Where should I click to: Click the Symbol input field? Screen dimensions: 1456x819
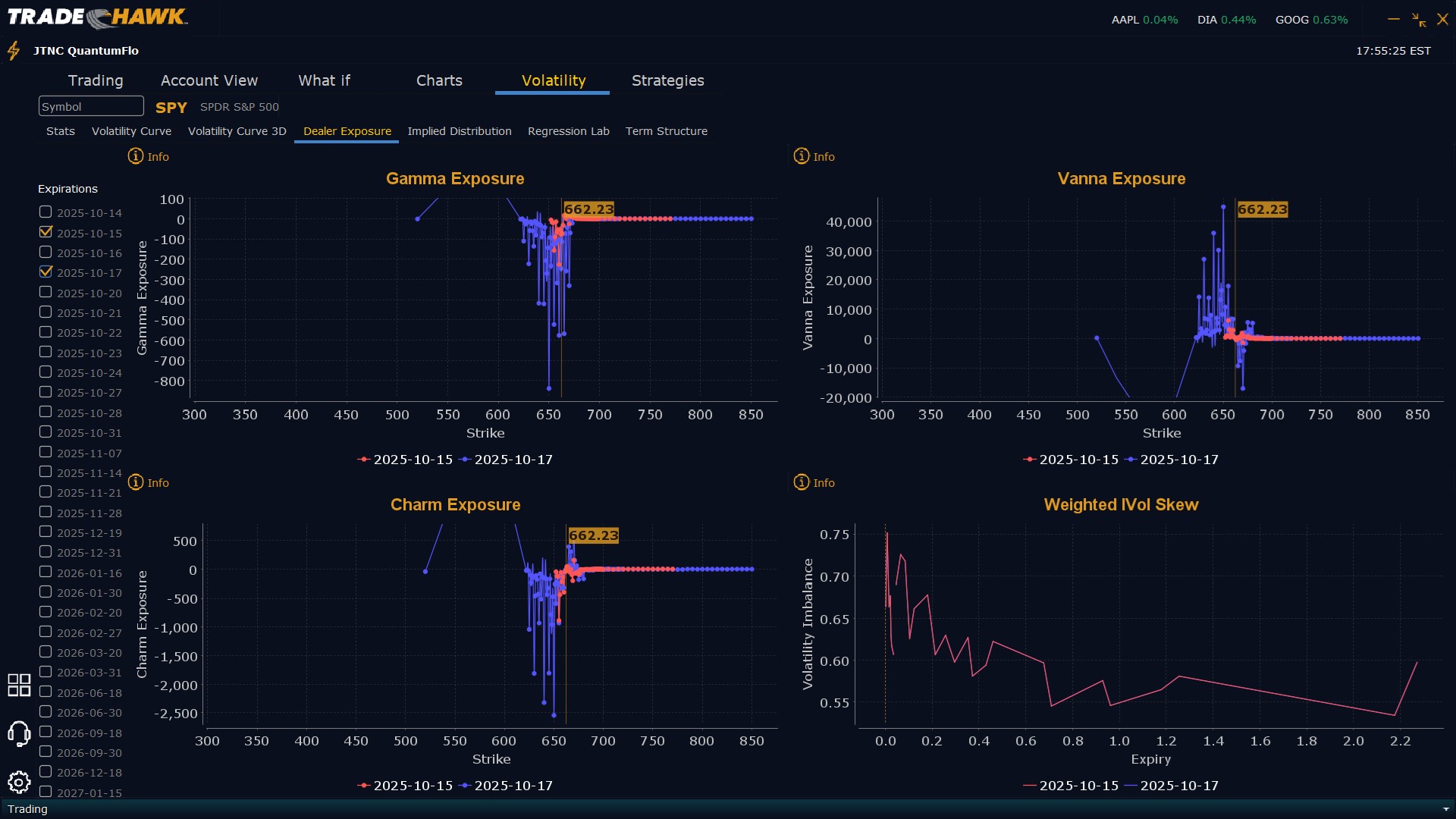point(91,106)
